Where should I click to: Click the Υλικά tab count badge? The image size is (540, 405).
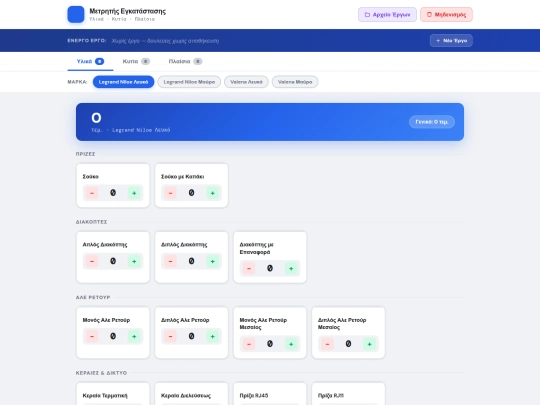click(100, 61)
